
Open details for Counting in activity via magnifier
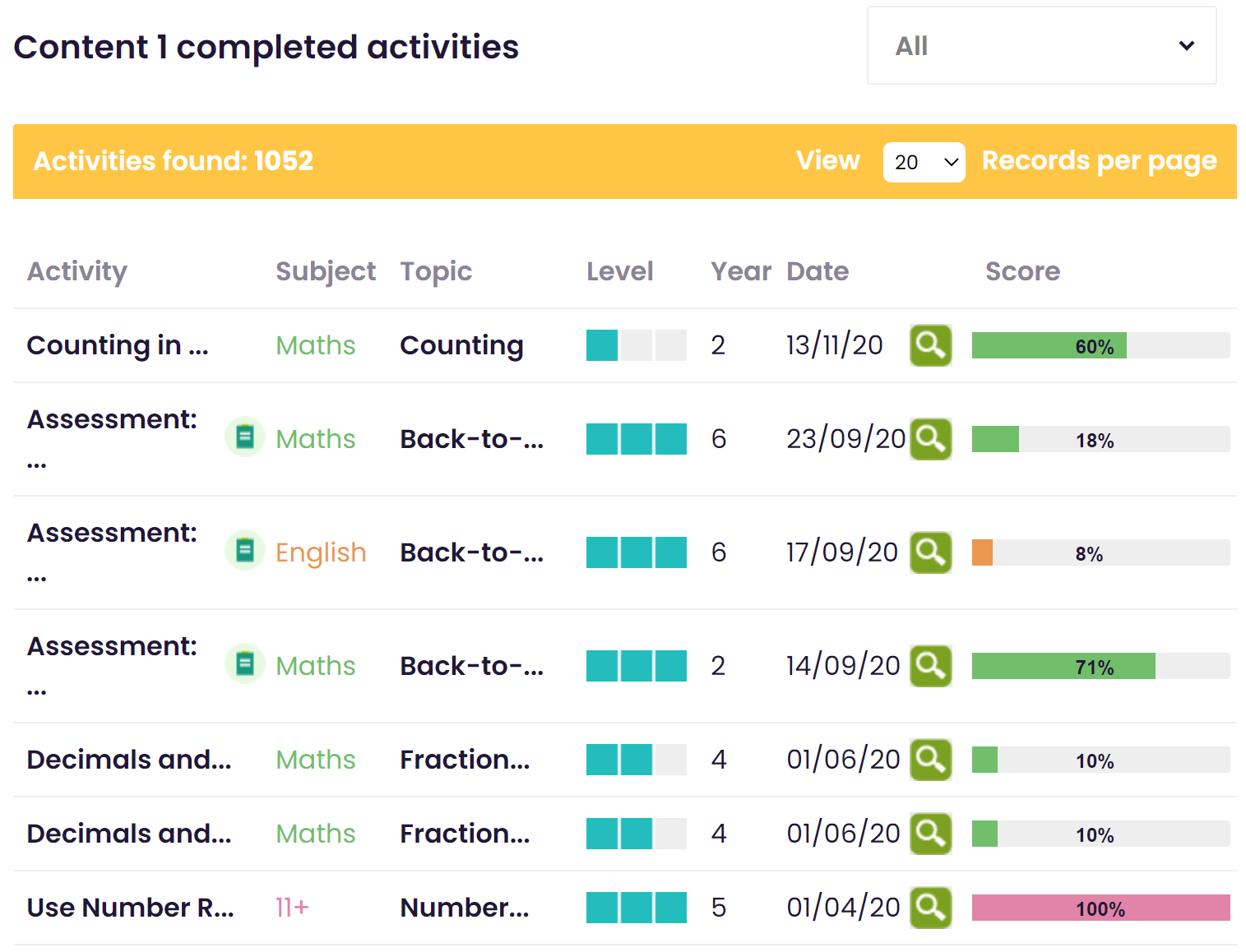(x=930, y=345)
